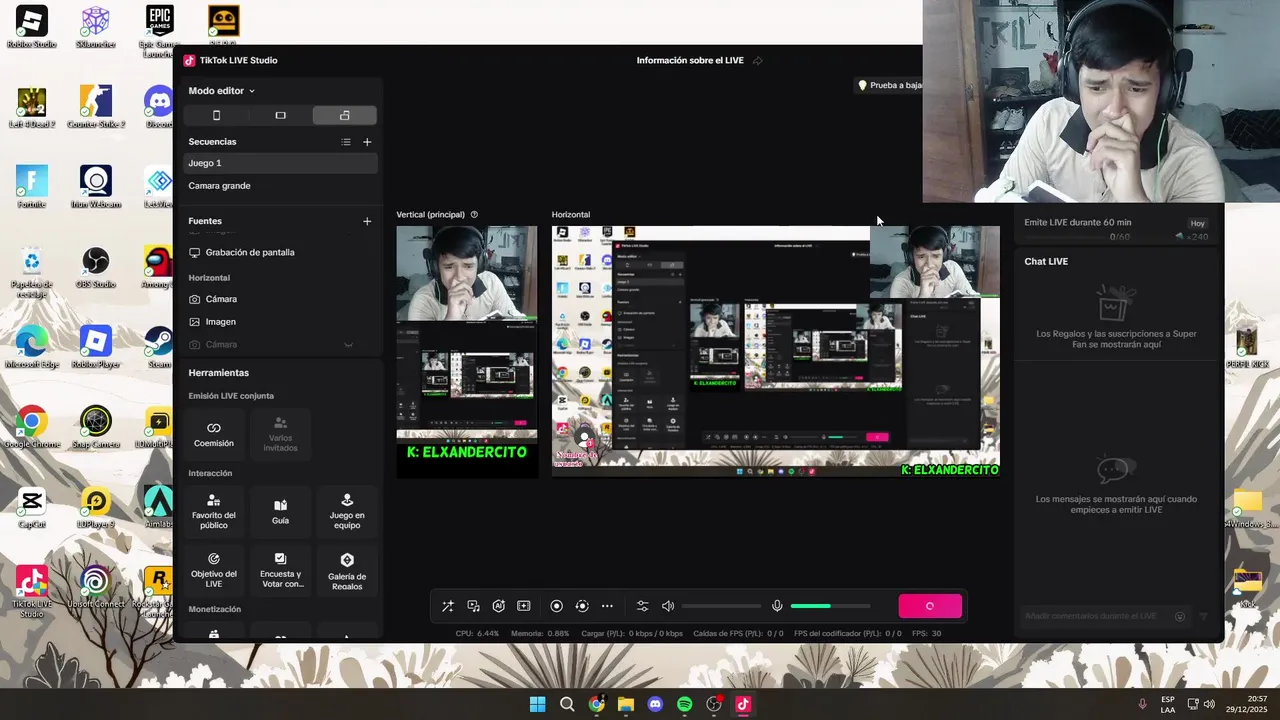Open OBS Studio desktop shortcut
1280x720 pixels.
click(x=96, y=267)
